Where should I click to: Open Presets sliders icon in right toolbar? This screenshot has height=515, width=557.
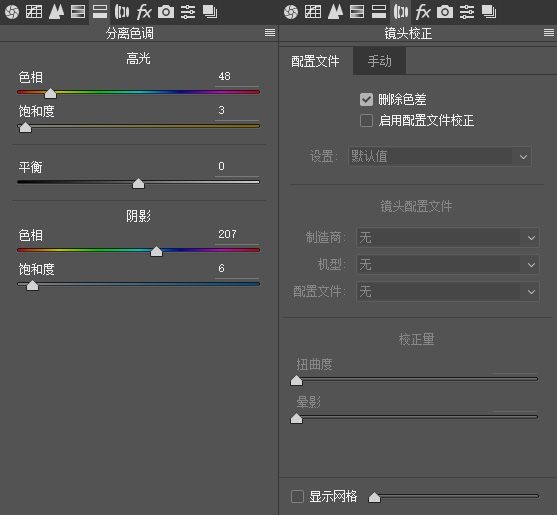click(x=467, y=12)
